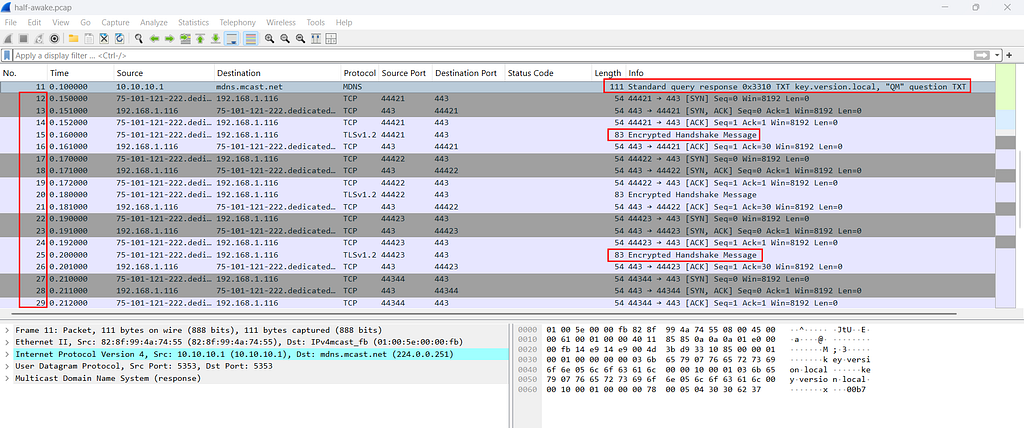Screen dimensions: 1024x428
Task: Sort by the Destination Port column
Action: pyautogui.click(x=468, y=73)
